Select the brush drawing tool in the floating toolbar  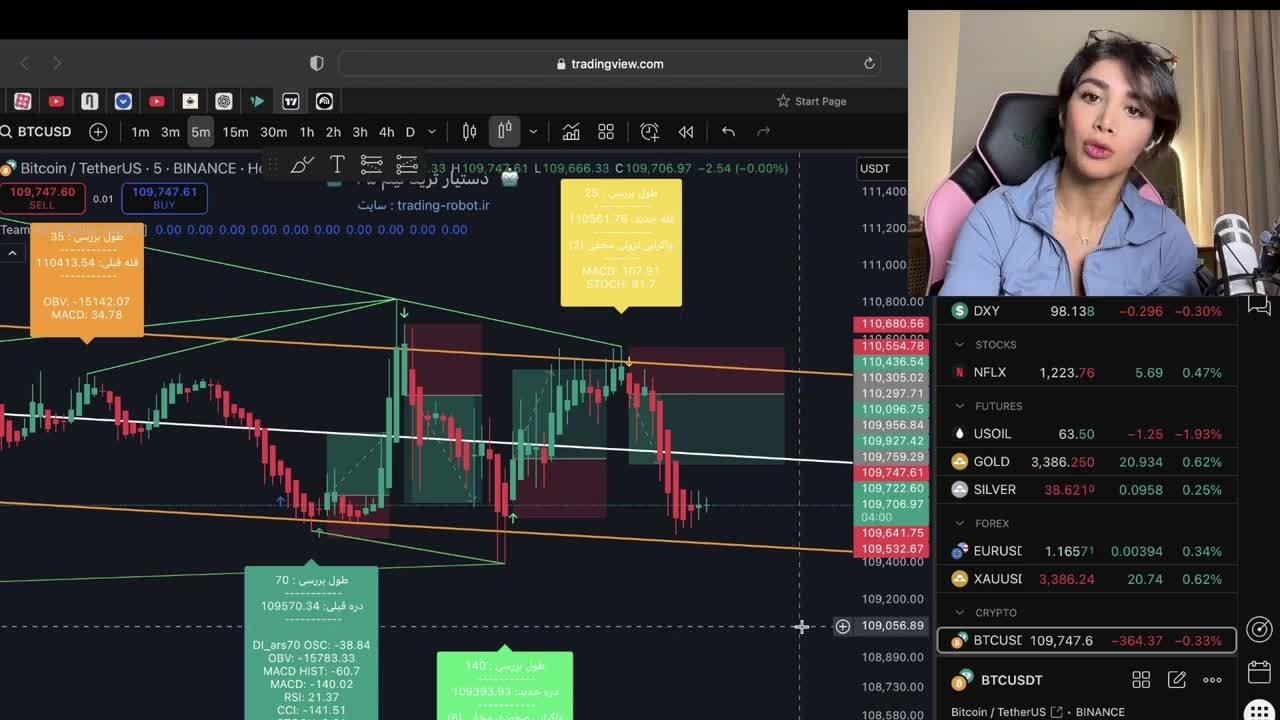[302, 165]
